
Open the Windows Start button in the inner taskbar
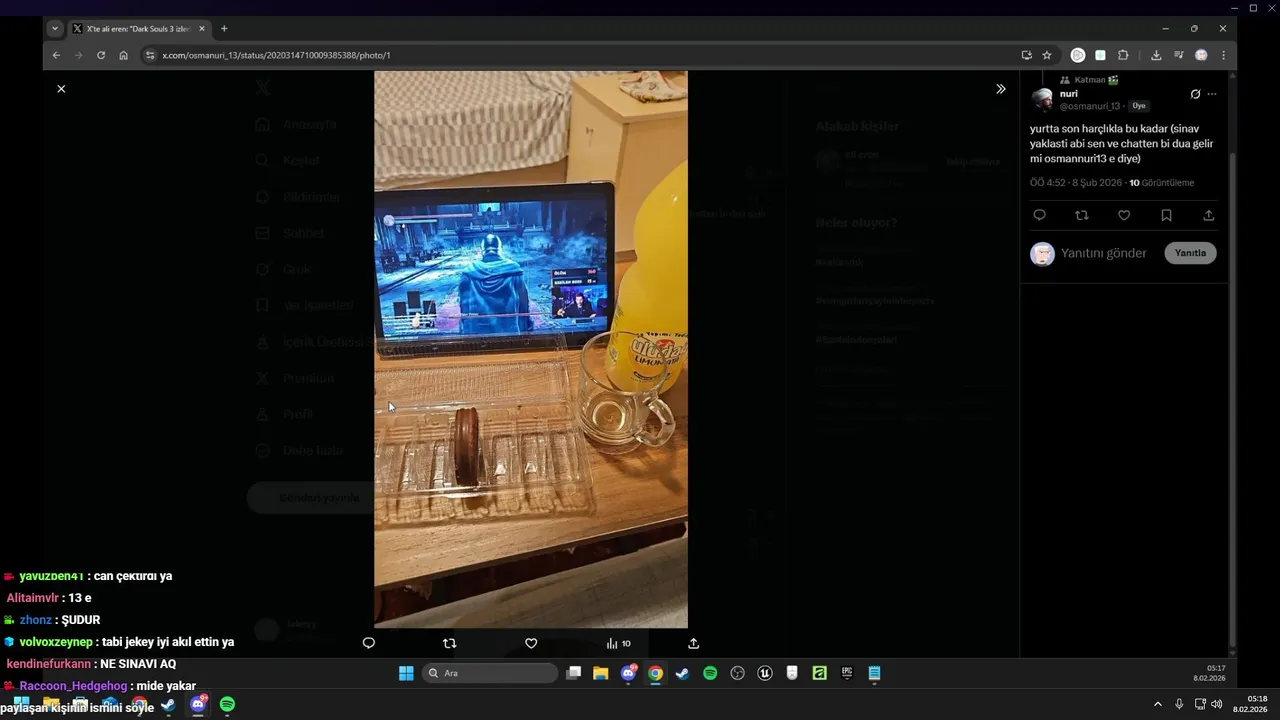[406, 673]
